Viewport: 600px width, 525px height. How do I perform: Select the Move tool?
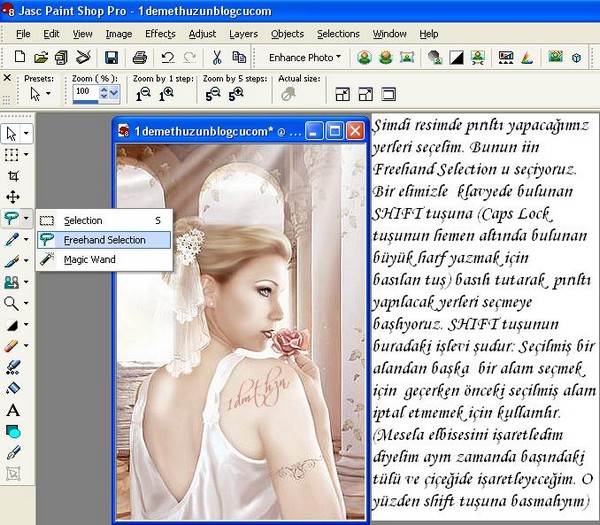pos(12,197)
